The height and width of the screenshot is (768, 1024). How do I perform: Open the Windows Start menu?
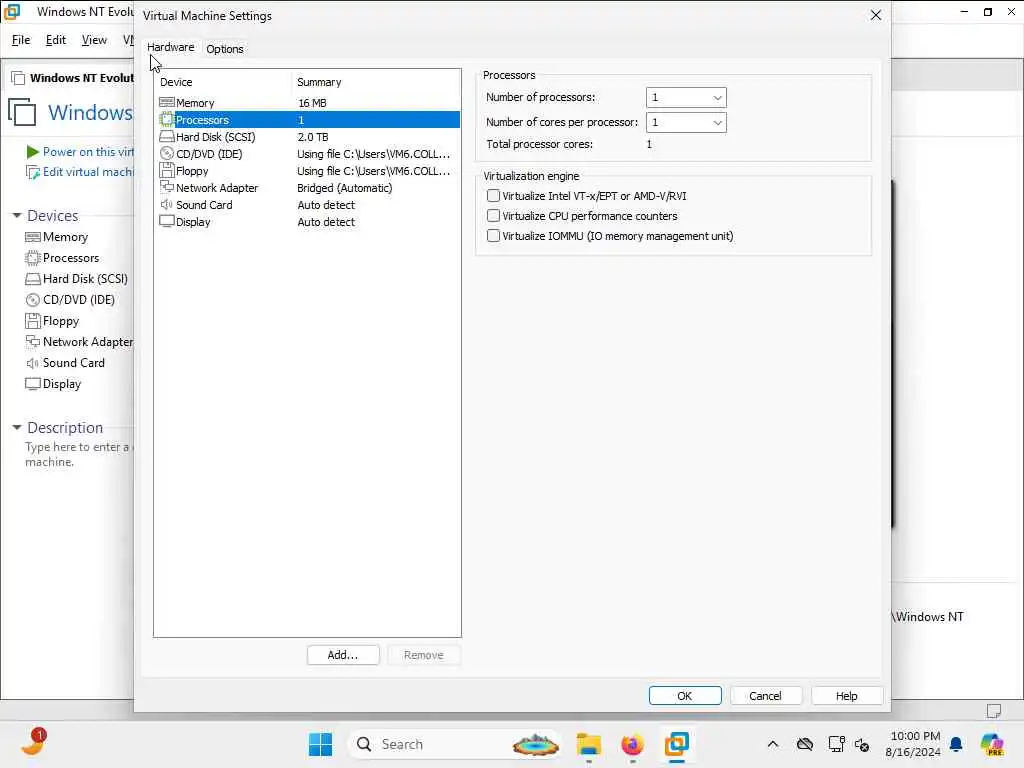click(320, 744)
